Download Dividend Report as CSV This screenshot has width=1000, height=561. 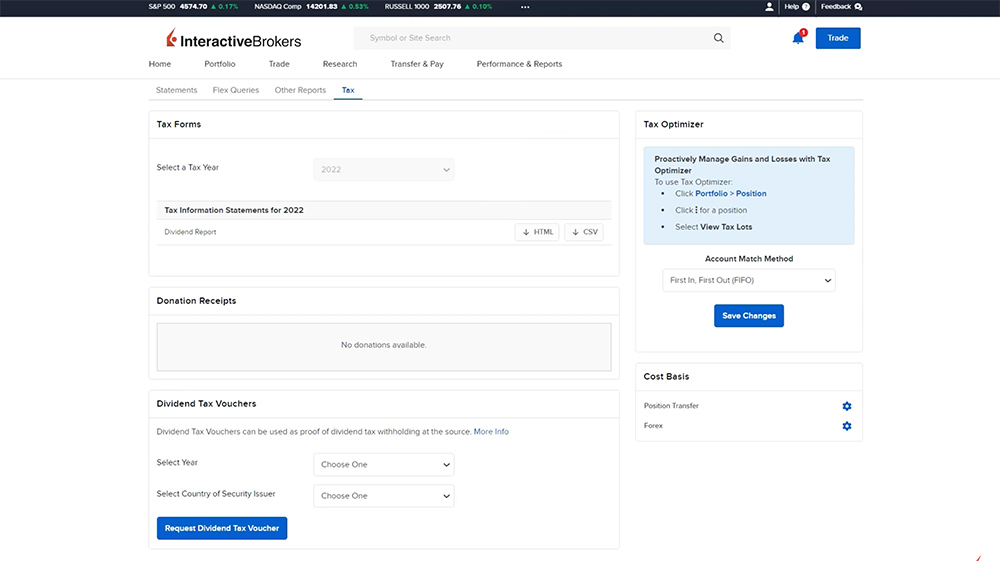(x=584, y=232)
